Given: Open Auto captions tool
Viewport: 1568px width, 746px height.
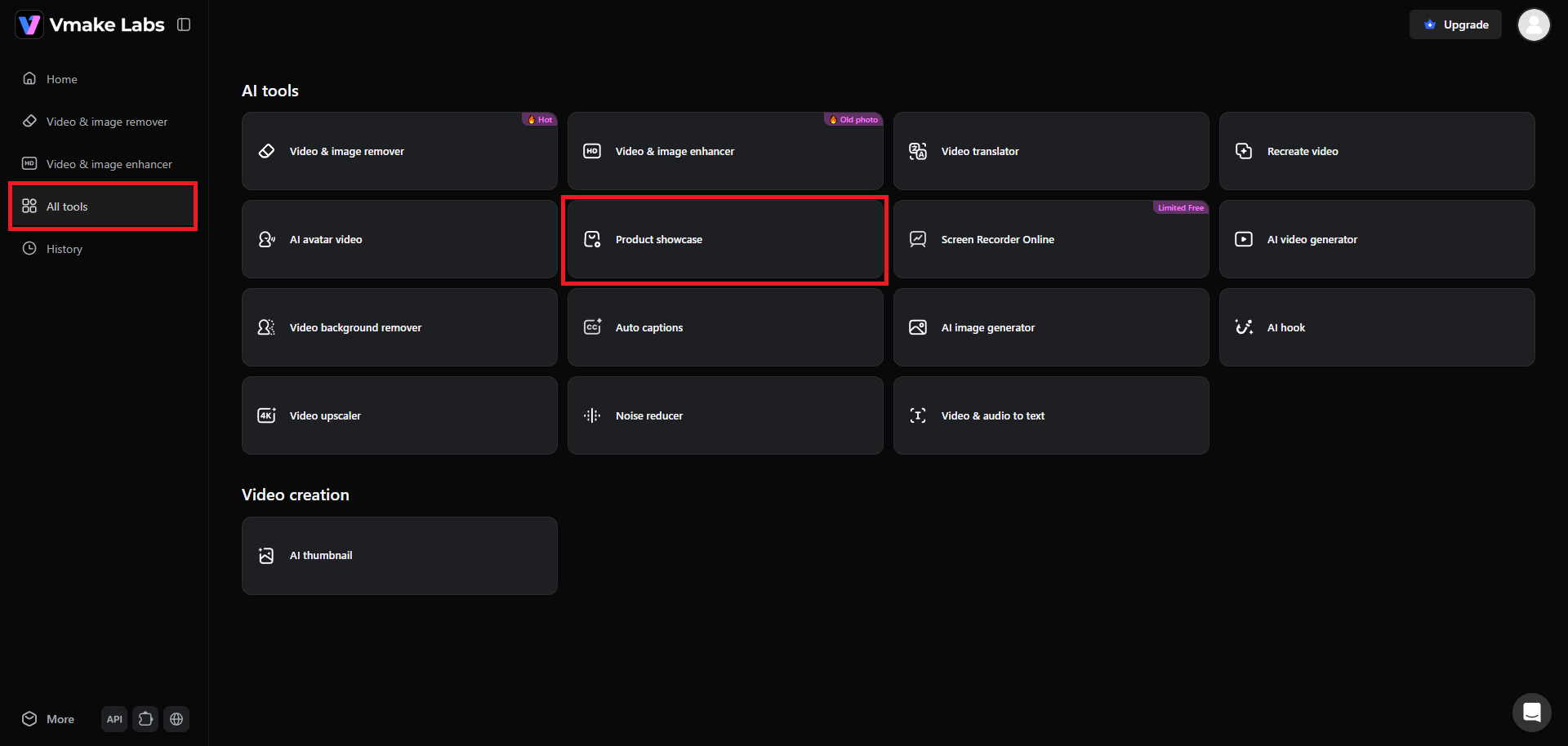Looking at the screenshot, I should point(725,327).
